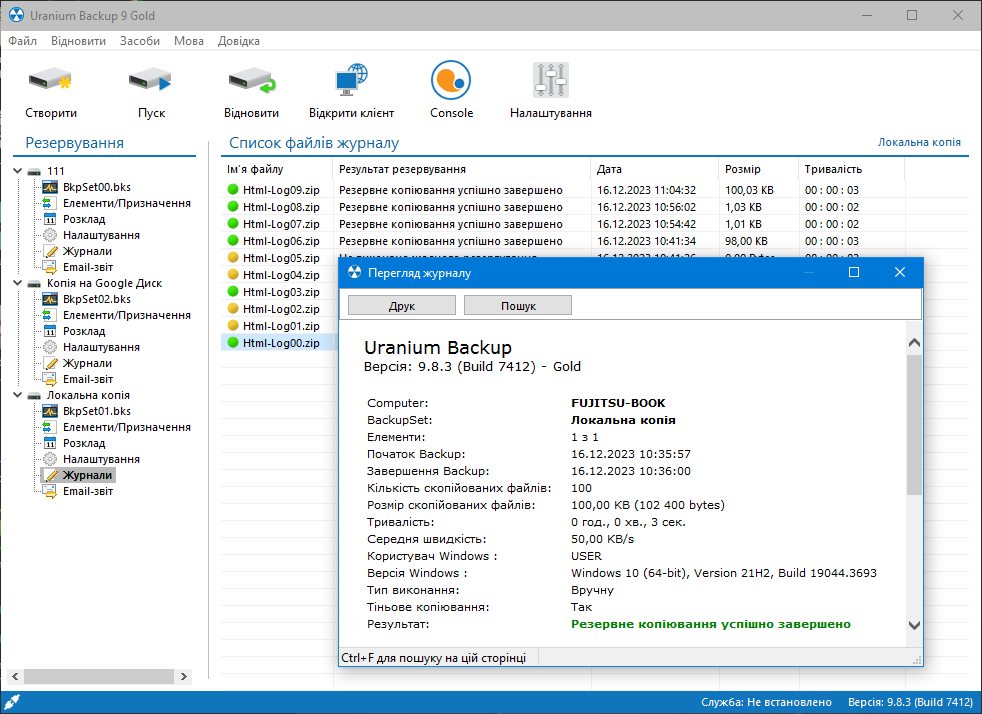Select BkpSet00.bks file in tree

pyautogui.click(x=96, y=187)
